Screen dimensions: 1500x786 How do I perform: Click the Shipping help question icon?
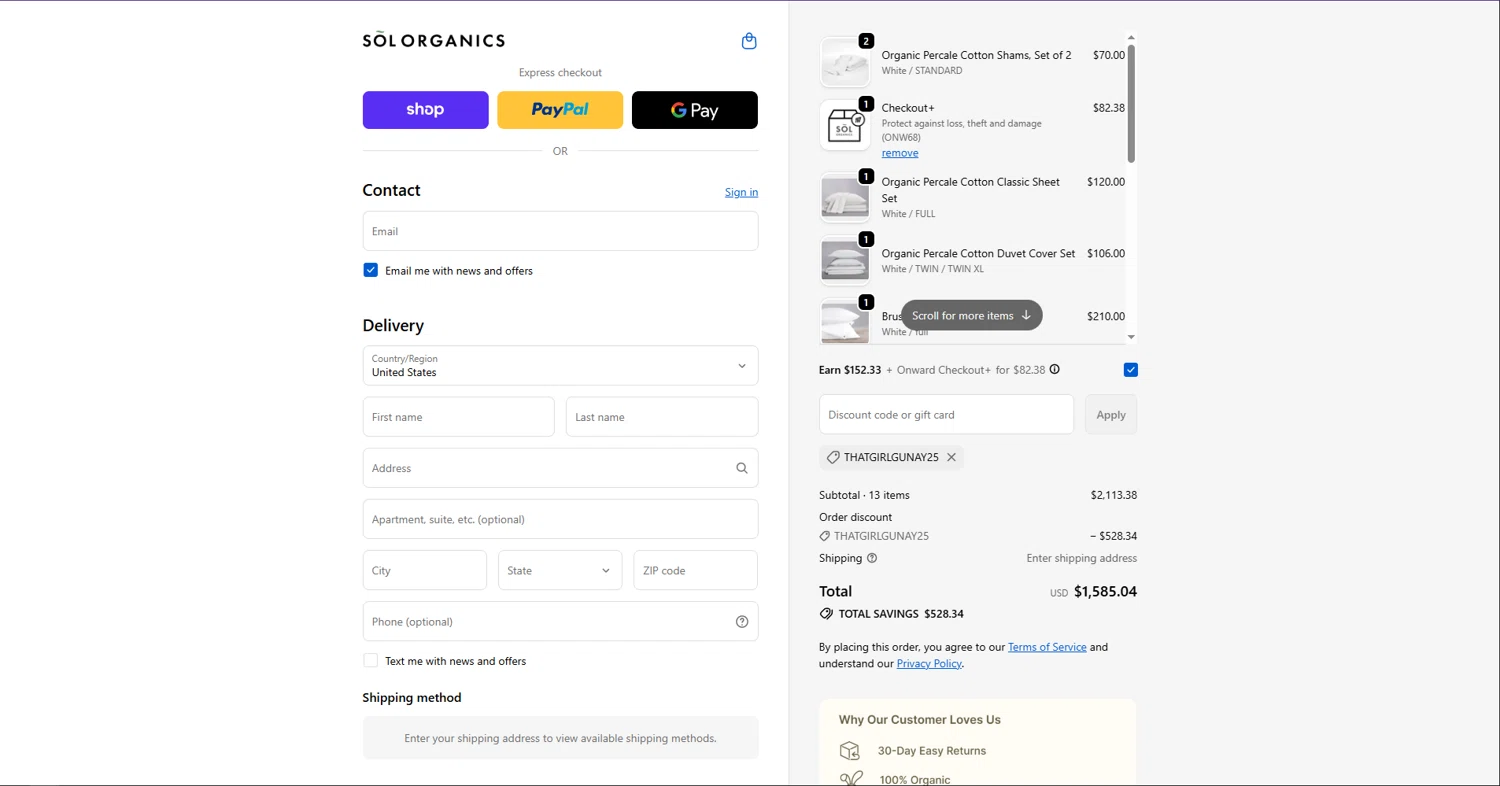(872, 558)
